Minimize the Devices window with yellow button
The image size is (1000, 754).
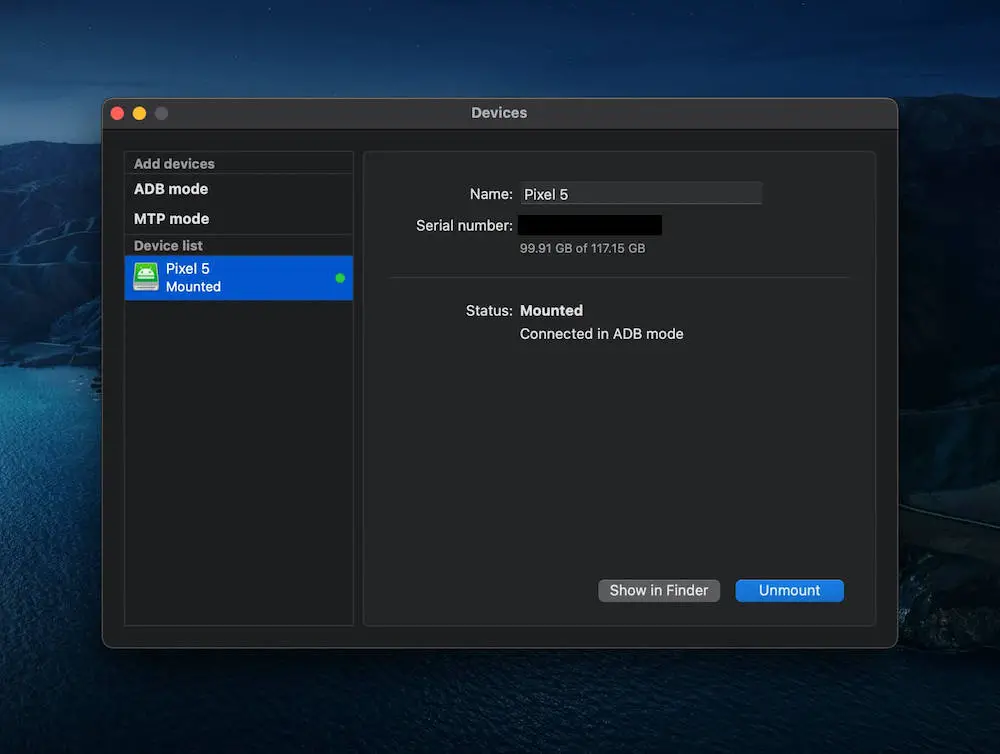[139, 113]
